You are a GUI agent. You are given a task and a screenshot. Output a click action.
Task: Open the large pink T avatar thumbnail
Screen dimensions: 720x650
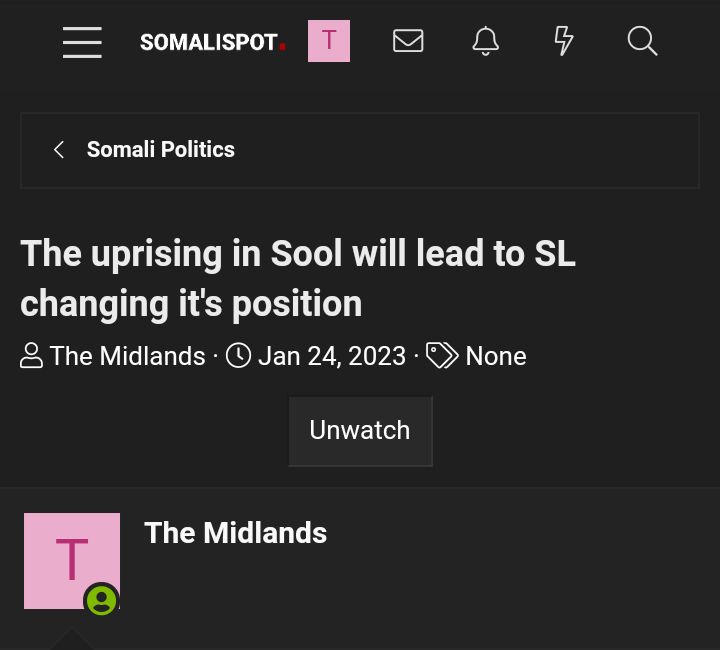[72, 561]
